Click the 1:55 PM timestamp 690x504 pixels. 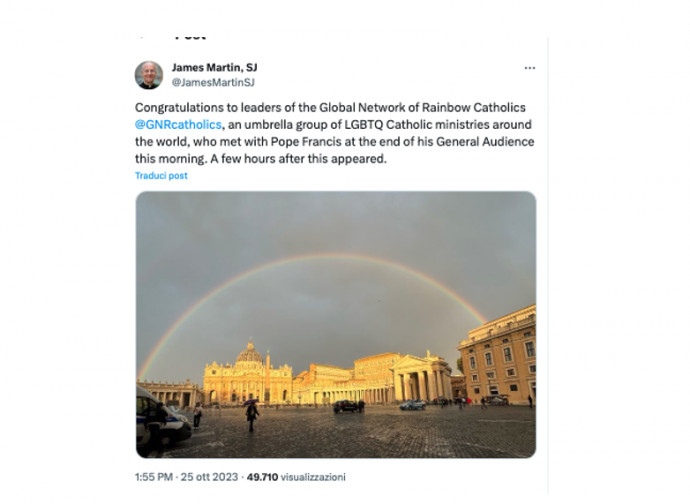coord(154,477)
